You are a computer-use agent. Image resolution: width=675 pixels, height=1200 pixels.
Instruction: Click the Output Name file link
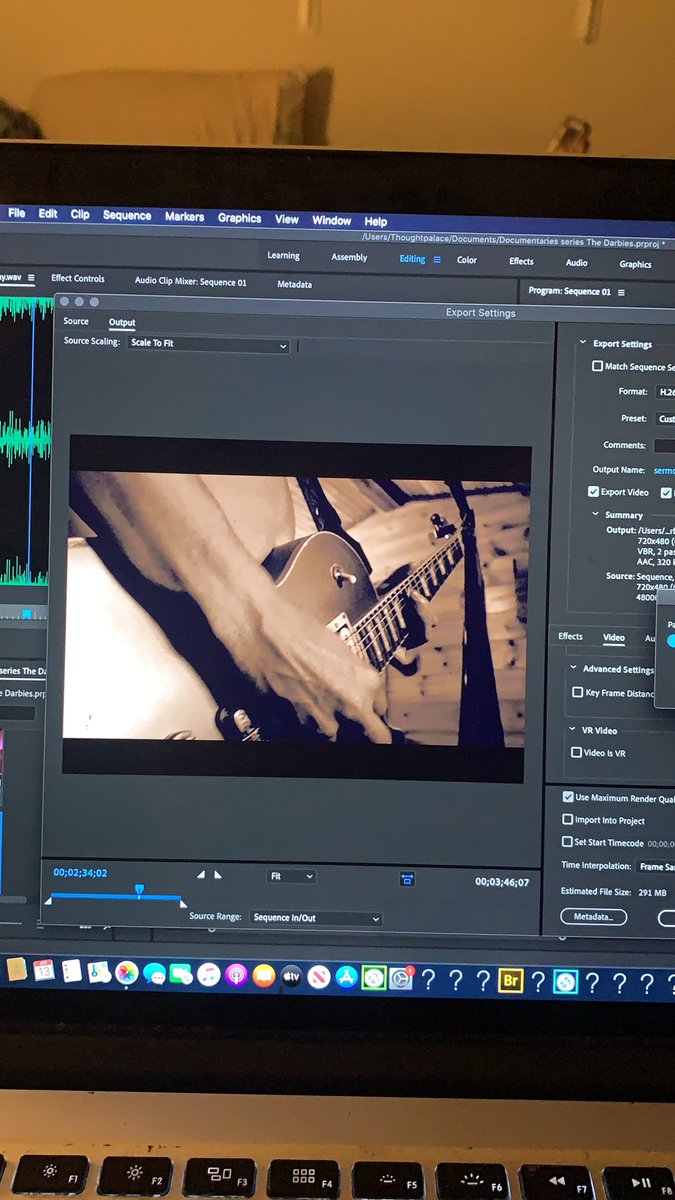pos(664,470)
